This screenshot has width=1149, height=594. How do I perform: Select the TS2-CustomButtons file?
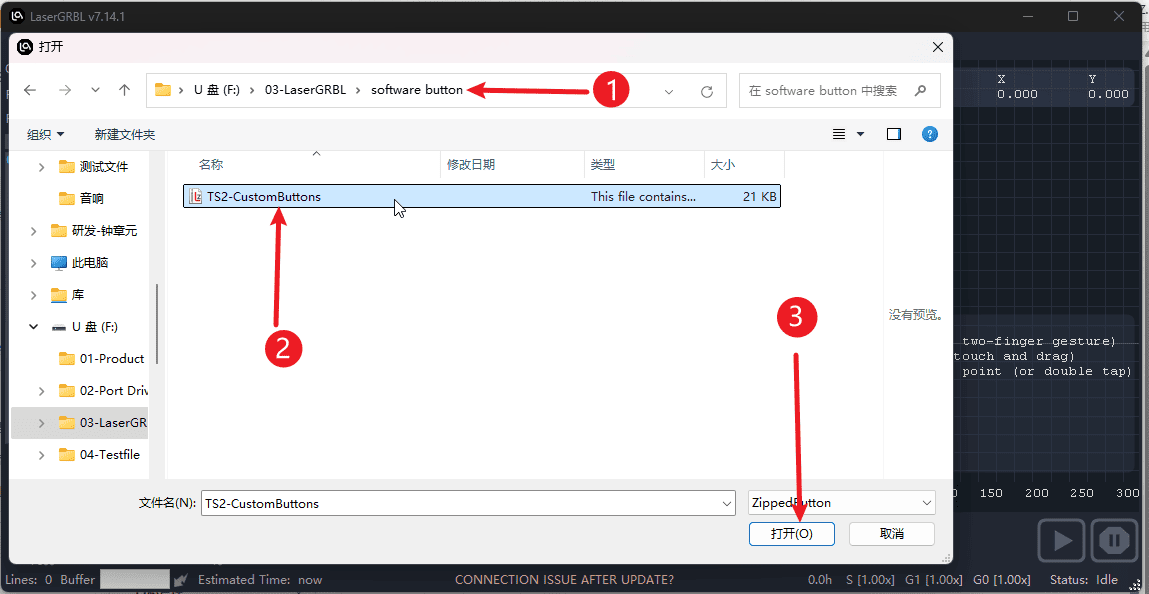click(263, 197)
